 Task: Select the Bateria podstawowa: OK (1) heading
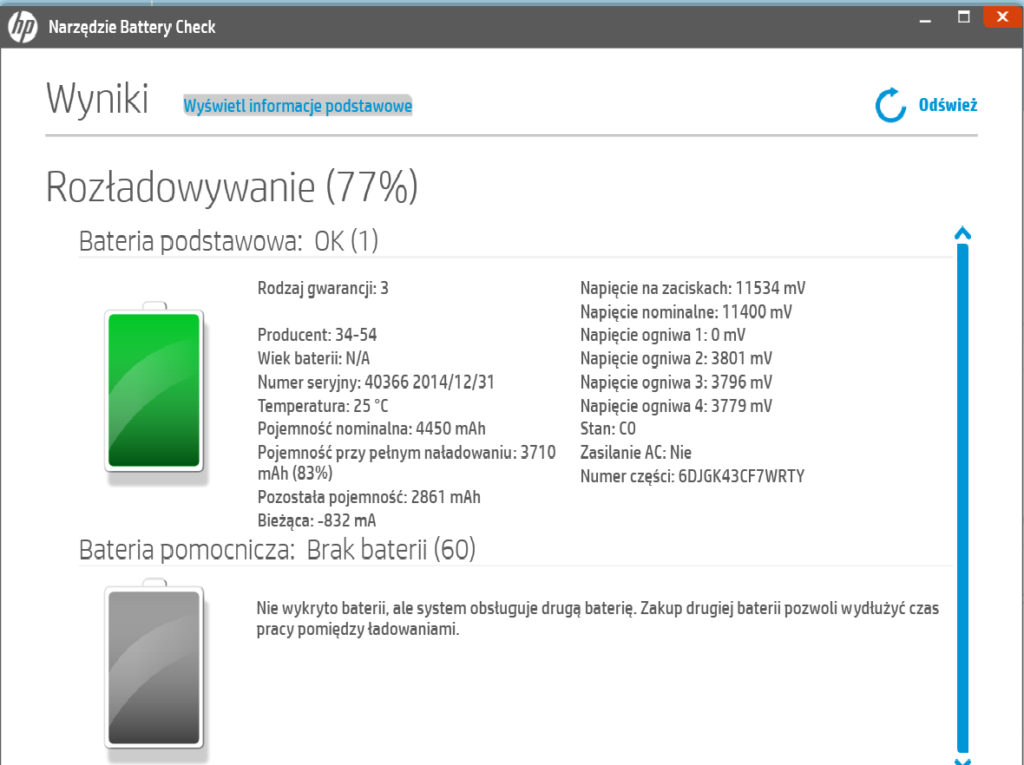[x=228, y=241]
